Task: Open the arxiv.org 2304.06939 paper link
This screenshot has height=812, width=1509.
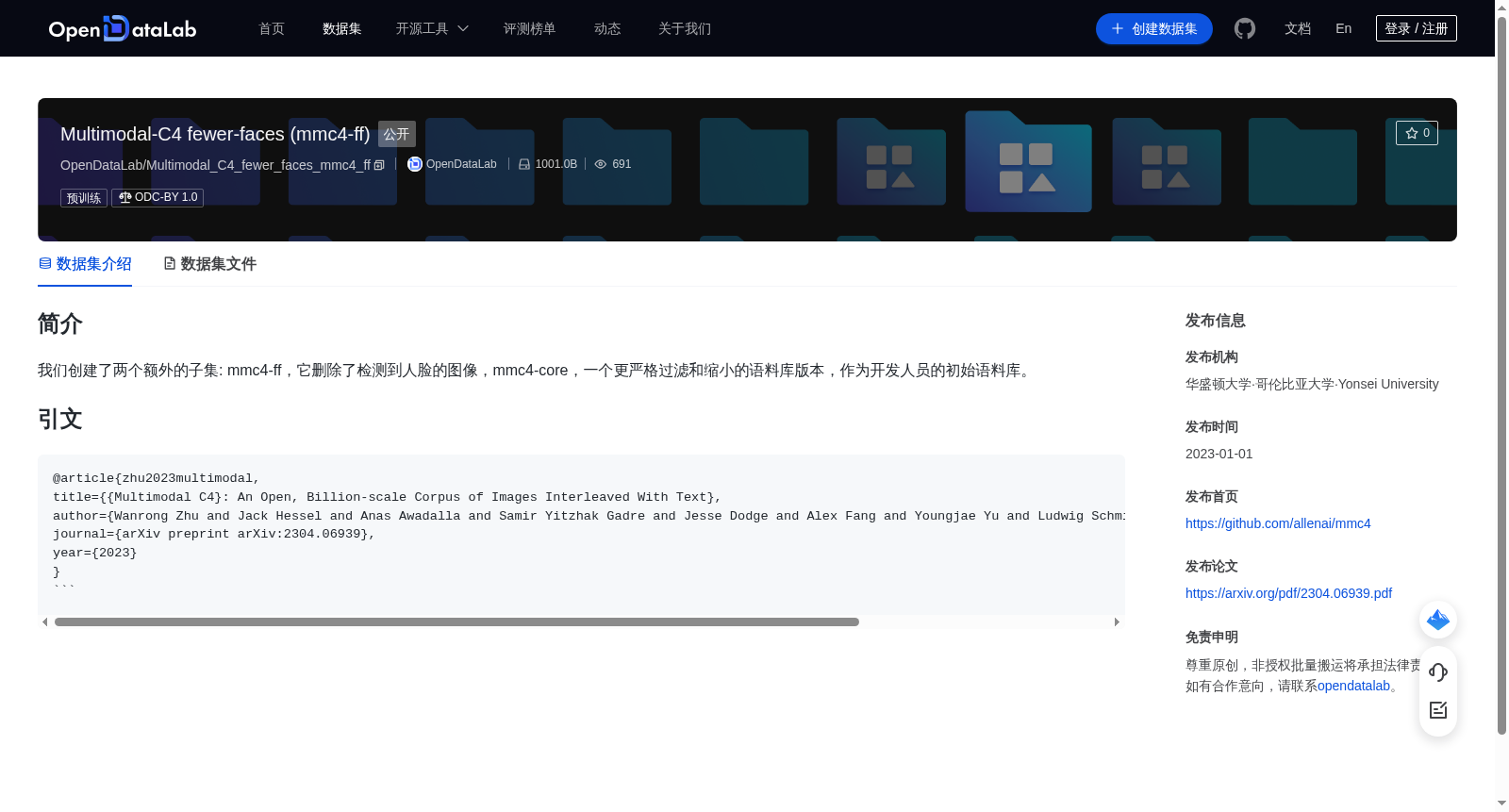Action: [x=1288, y=593]
